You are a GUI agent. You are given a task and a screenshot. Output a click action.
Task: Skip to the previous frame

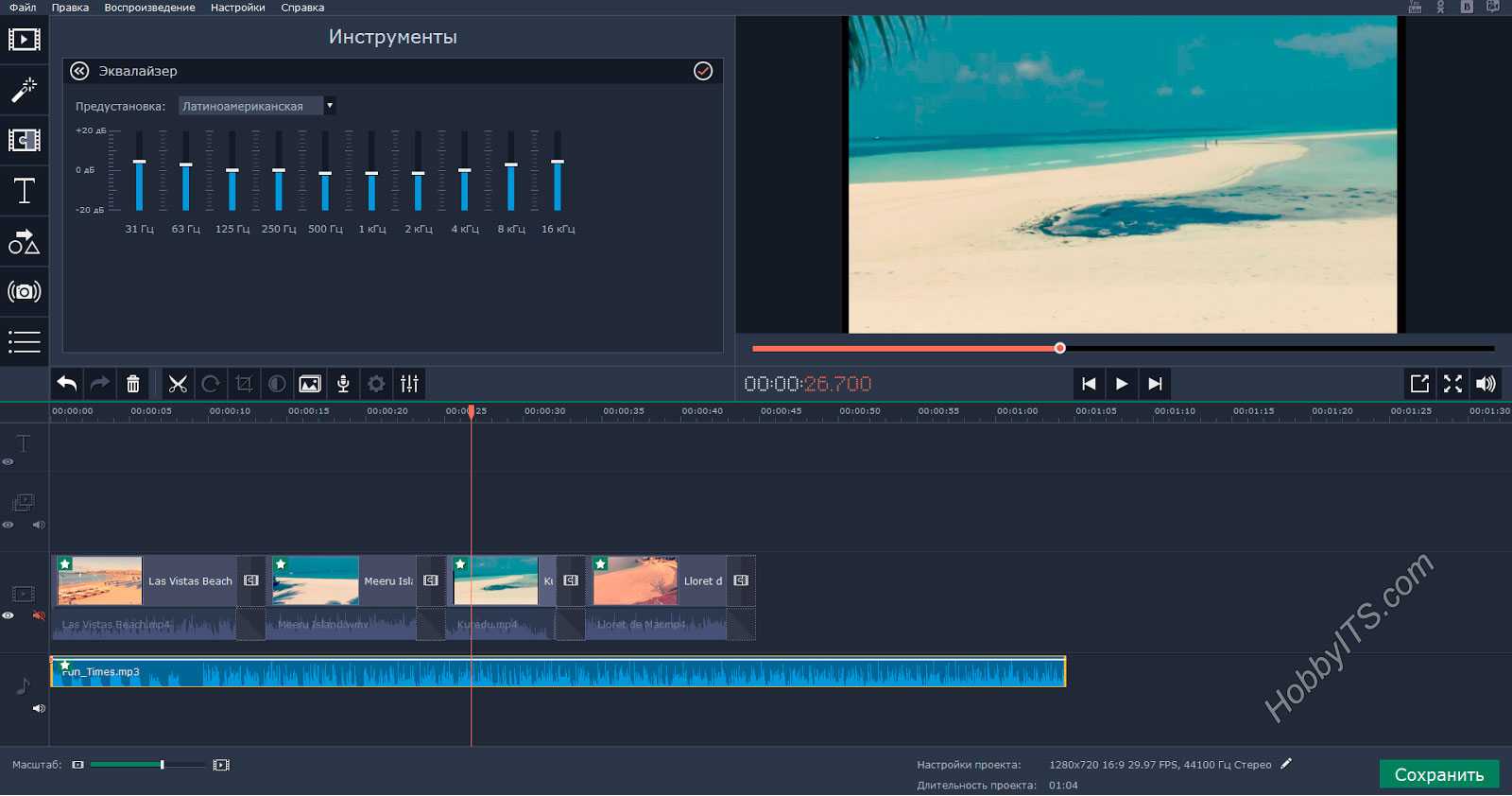click(x=1089, y=384)
